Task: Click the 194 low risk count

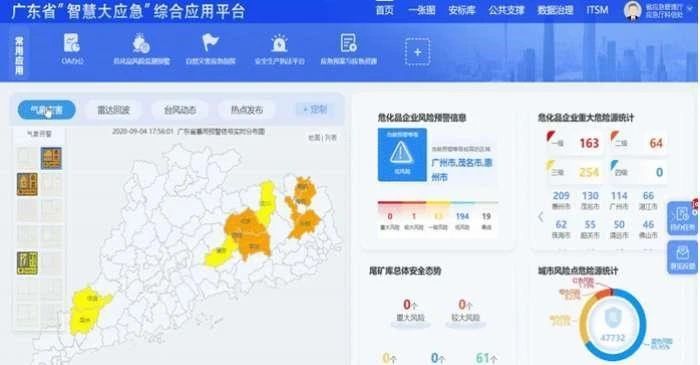Action: pyautogui.click(x=462, y=216)
